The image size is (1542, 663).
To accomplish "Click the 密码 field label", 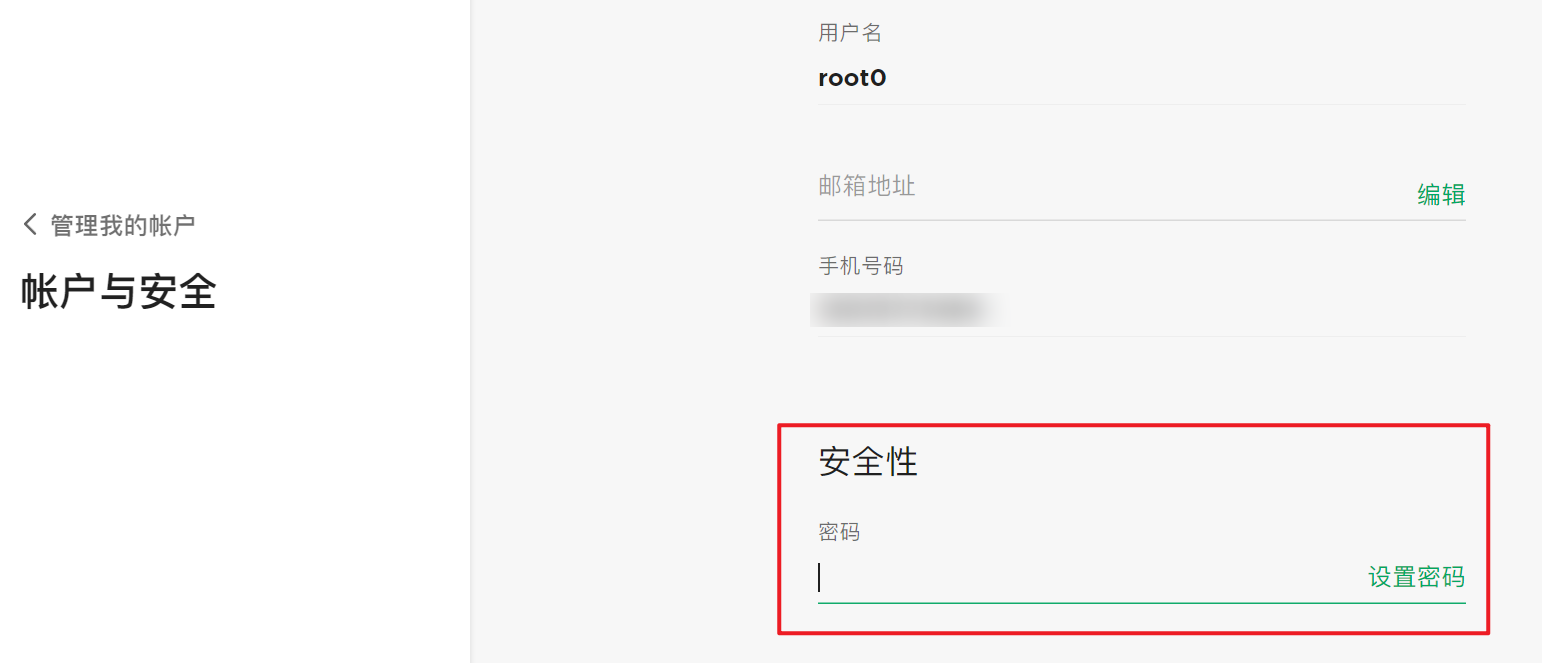I will point(839,532).
